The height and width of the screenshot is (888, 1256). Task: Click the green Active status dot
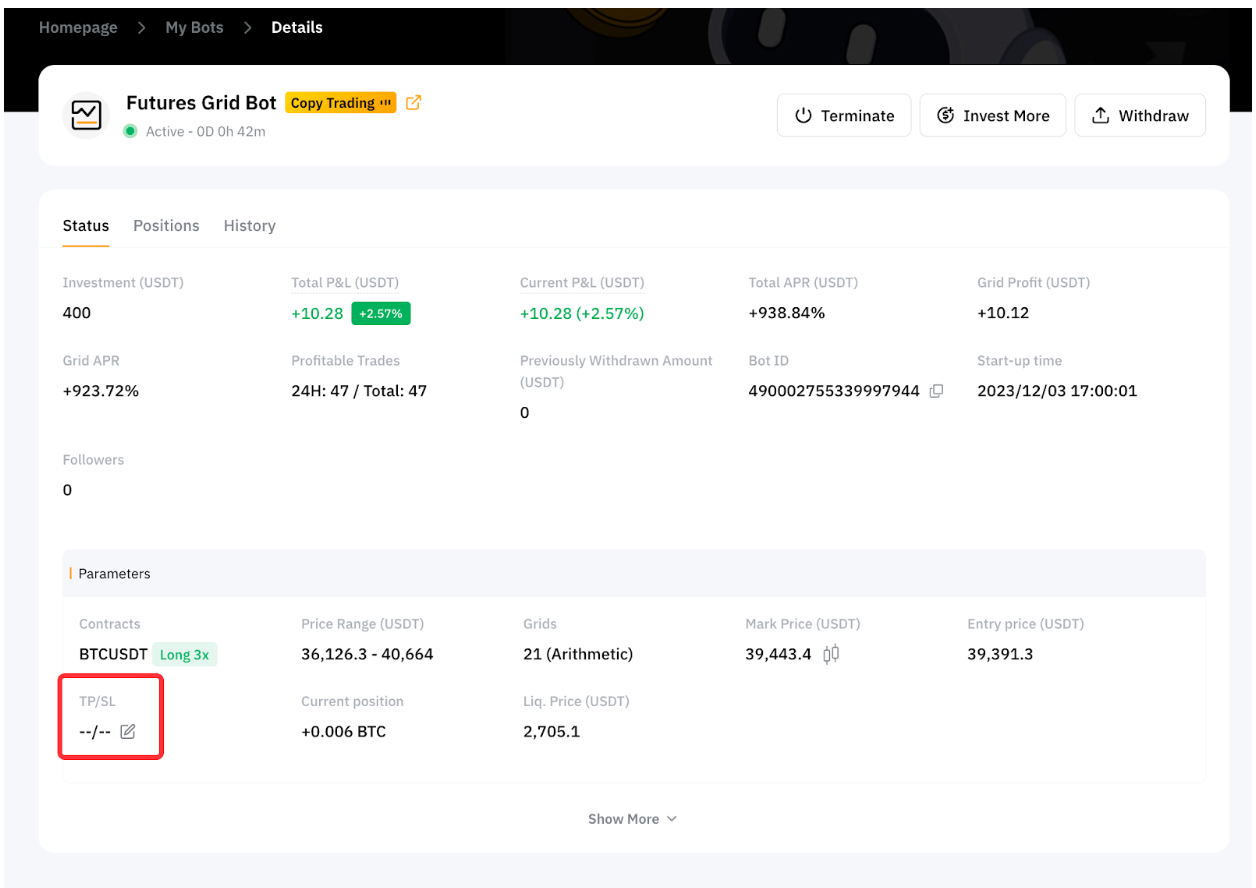130,131
